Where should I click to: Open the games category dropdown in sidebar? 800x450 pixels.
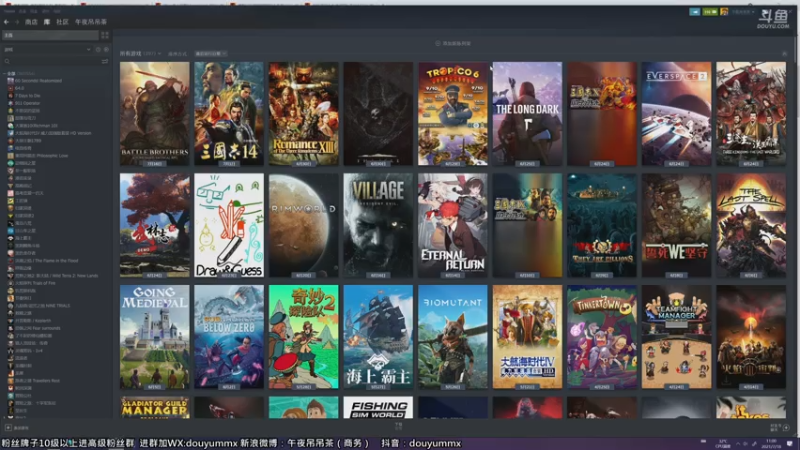[x=47, y=49]
